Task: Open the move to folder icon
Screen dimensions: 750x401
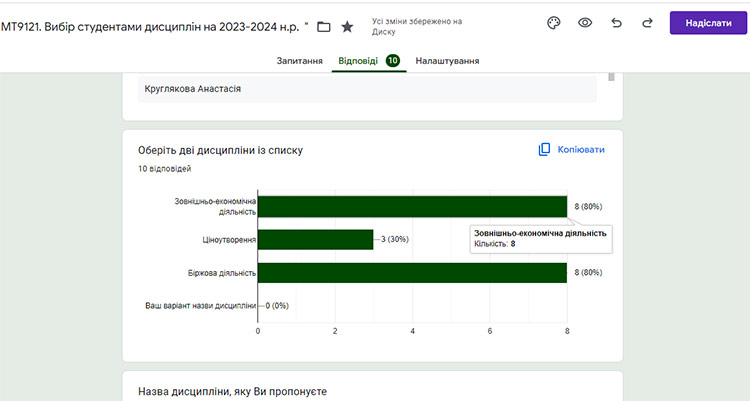Action: (323, 26)
